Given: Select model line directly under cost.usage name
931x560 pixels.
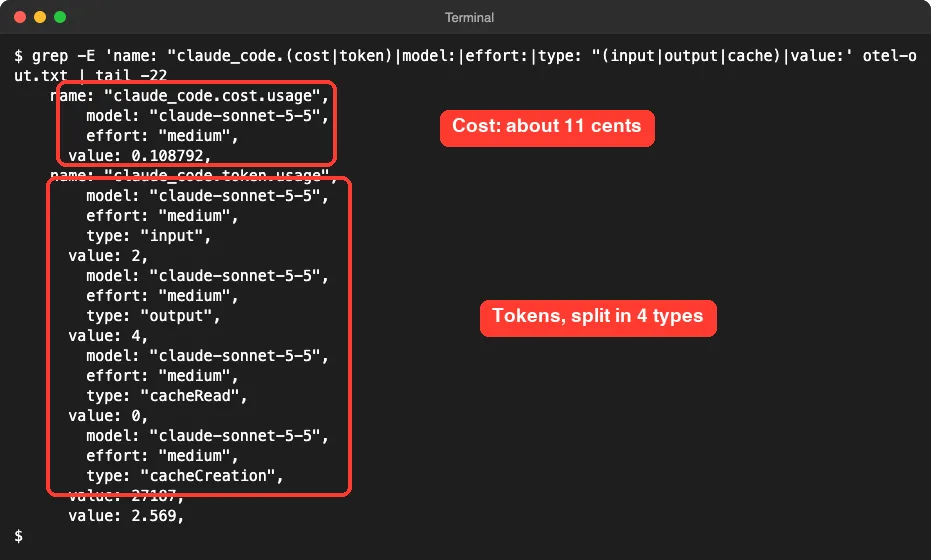Looking at the screenshot, I should click(207, 116).
